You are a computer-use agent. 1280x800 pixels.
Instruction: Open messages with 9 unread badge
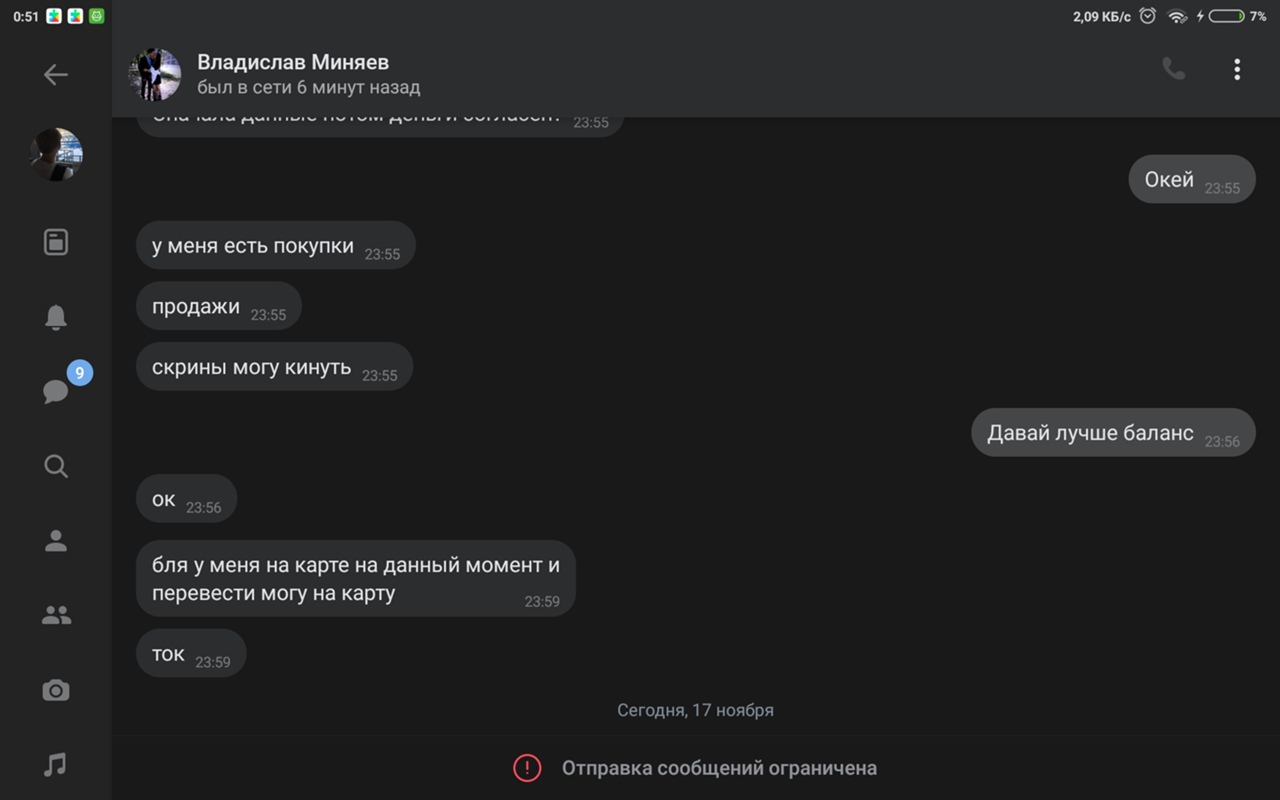pyautogui.click(x=58, y=390)
